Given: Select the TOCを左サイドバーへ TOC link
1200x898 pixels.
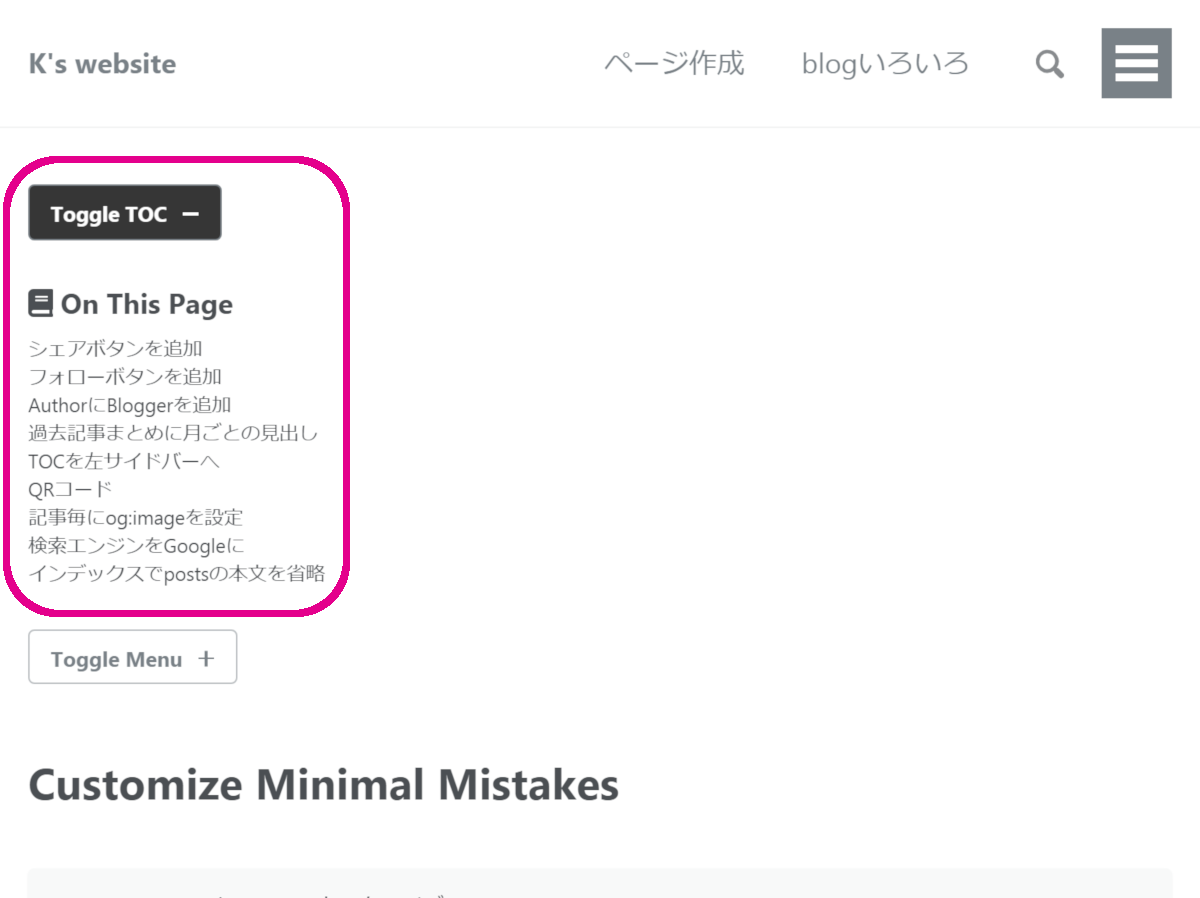Looking at the screenshot, I should 124,461.
